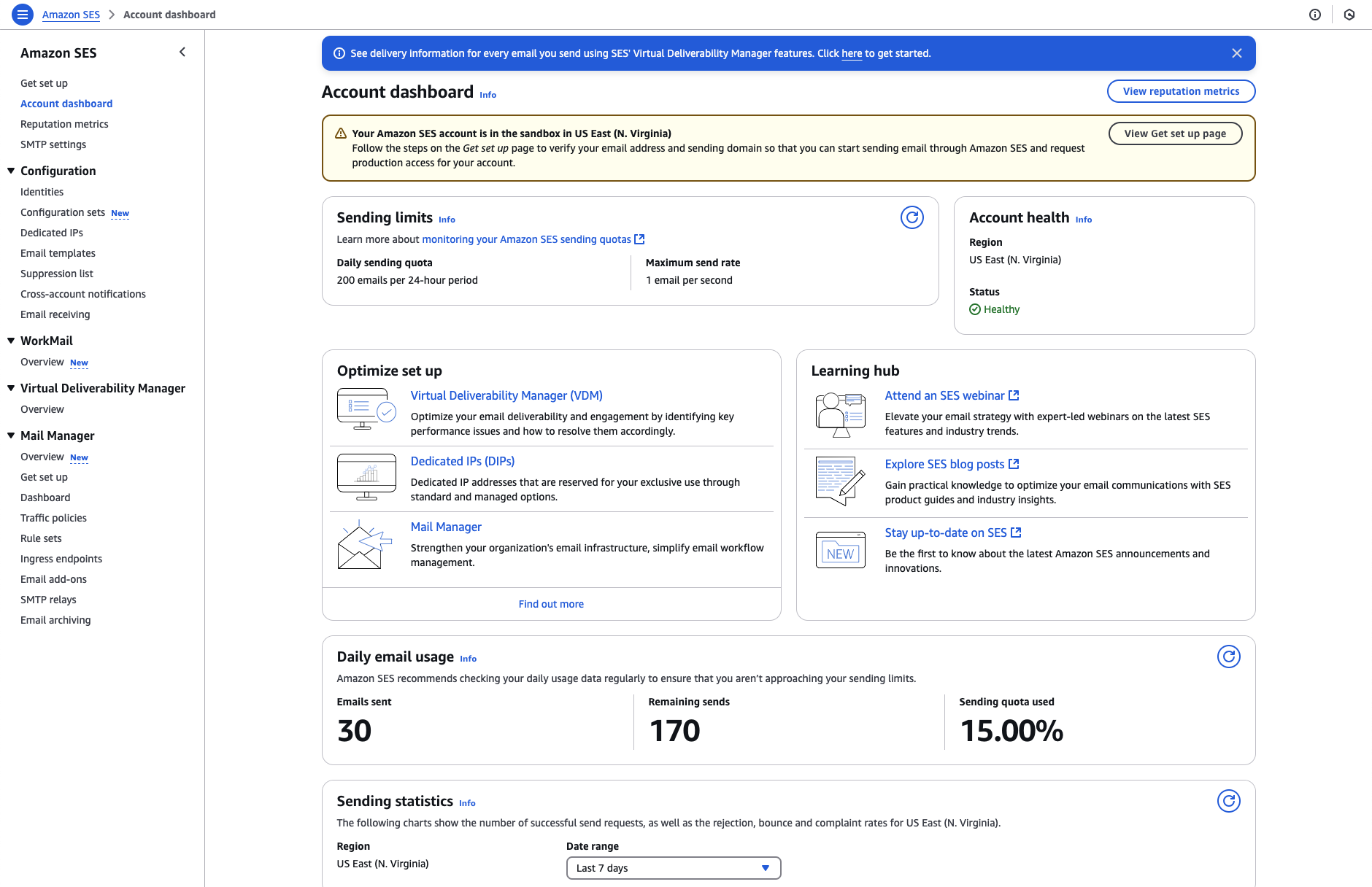Open Ingress endpoints in sidebar
This screenshot has height=887, width=1372.
coord(61,559)
